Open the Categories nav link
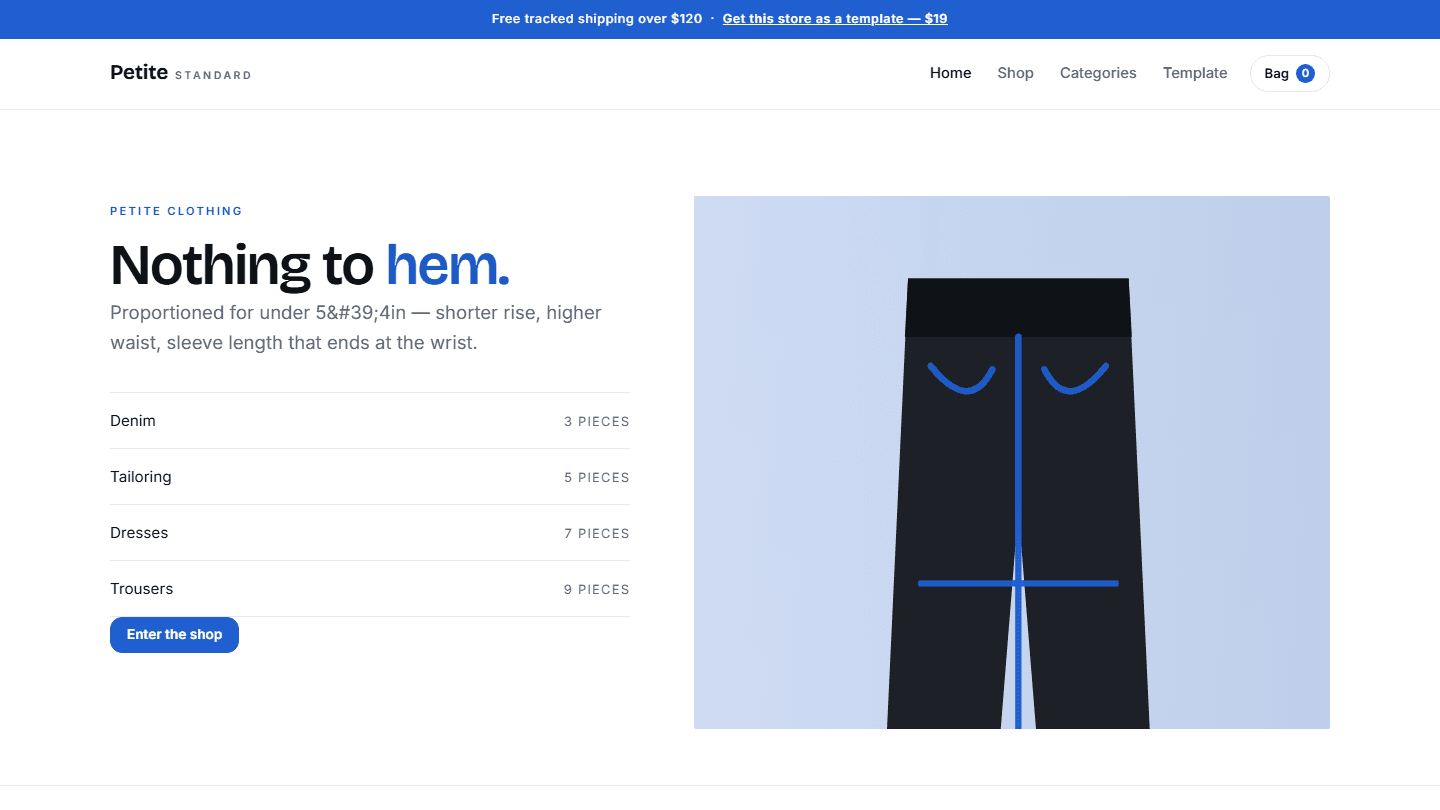This screenshot has height=810, width=1440. tap(1098, 73)
